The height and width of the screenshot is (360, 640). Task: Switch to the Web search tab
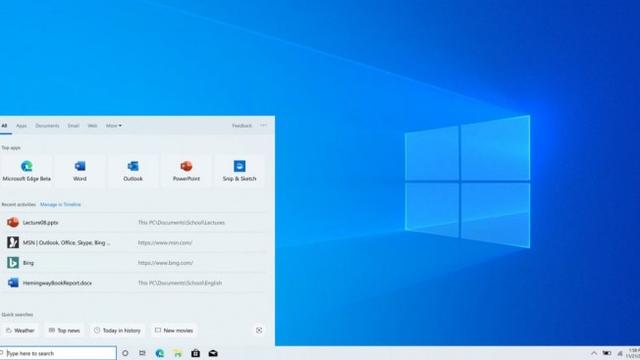coord(93,126)
